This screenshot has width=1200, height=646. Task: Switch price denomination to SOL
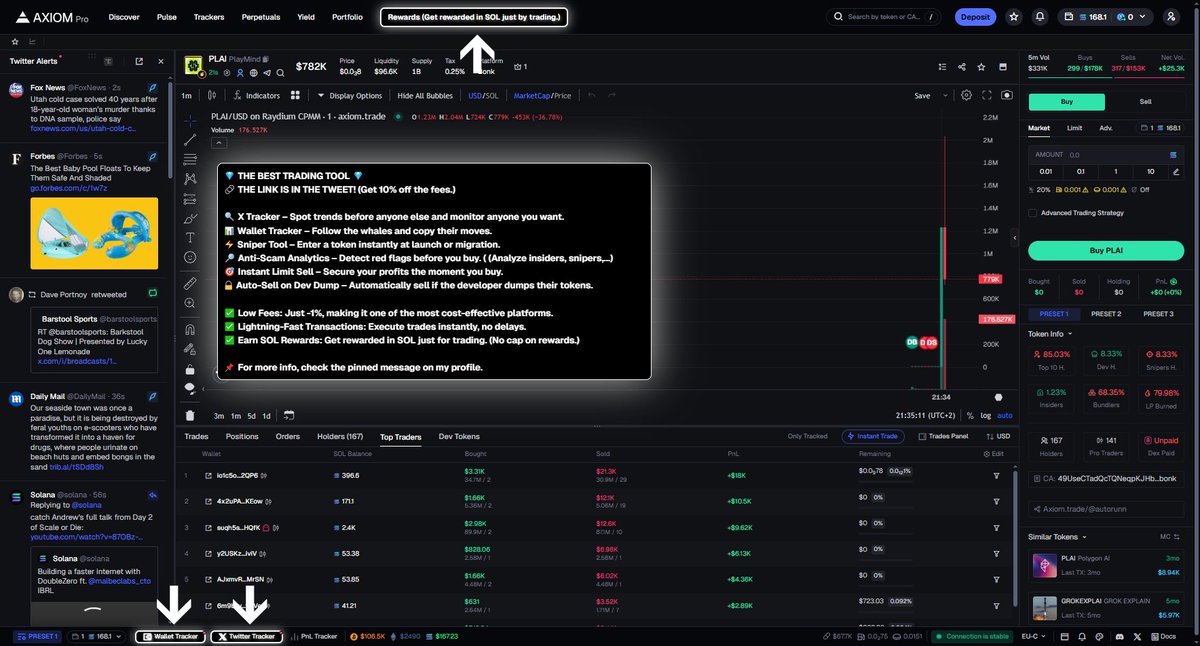[491, 96]
